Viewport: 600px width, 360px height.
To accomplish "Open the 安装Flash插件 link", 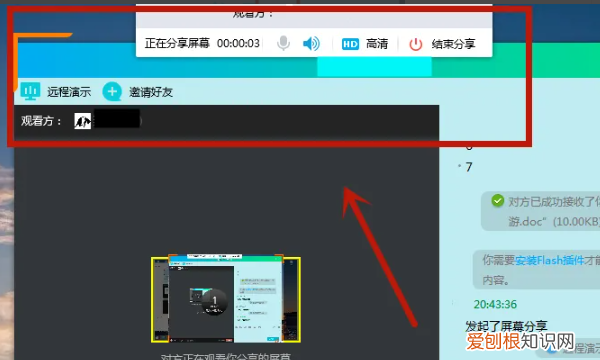I will pyautogui.click(x=549, y=261).
